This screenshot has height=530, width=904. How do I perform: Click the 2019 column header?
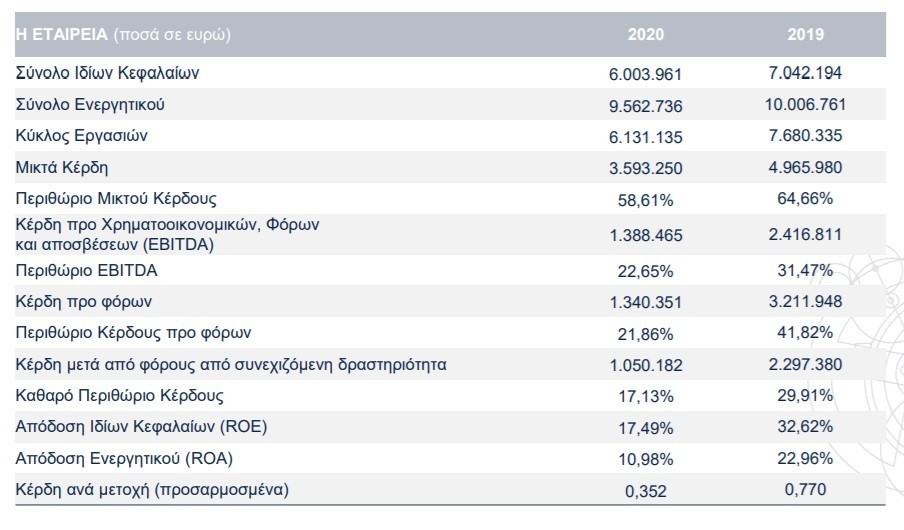pos(805,35)
